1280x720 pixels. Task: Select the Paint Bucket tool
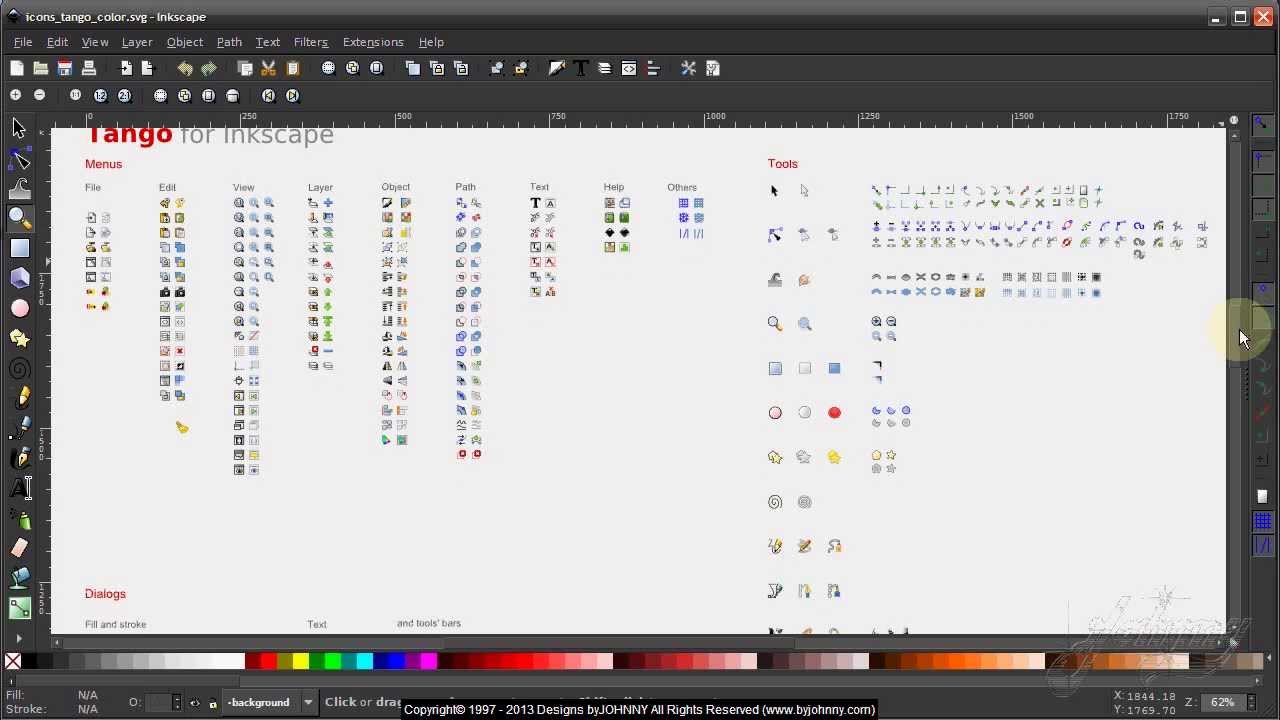click(19, 578)
